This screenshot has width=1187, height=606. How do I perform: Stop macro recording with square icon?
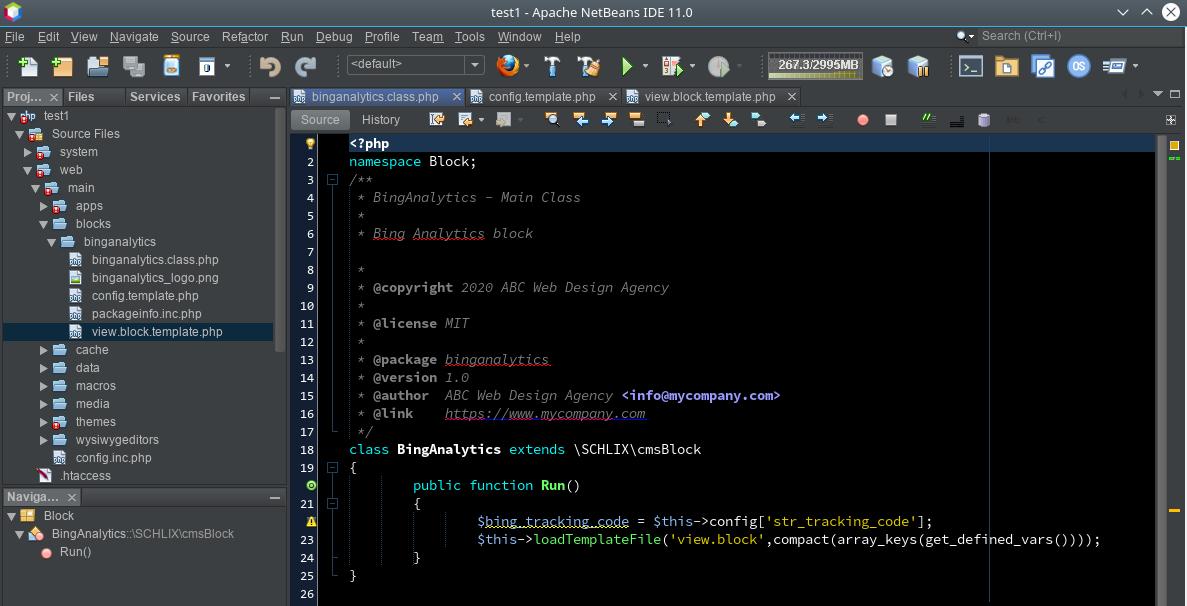pyautogui.click(x=891, y=120)
